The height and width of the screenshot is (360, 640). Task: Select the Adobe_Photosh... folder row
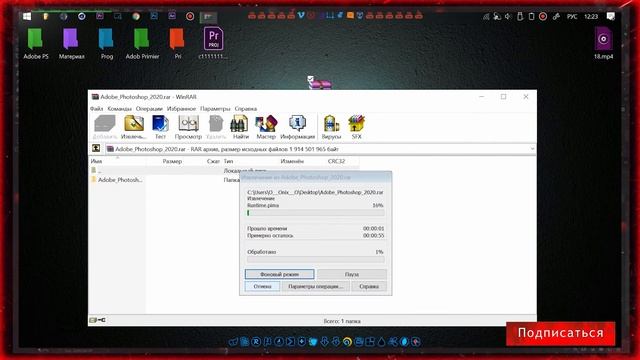coord(120,180)
